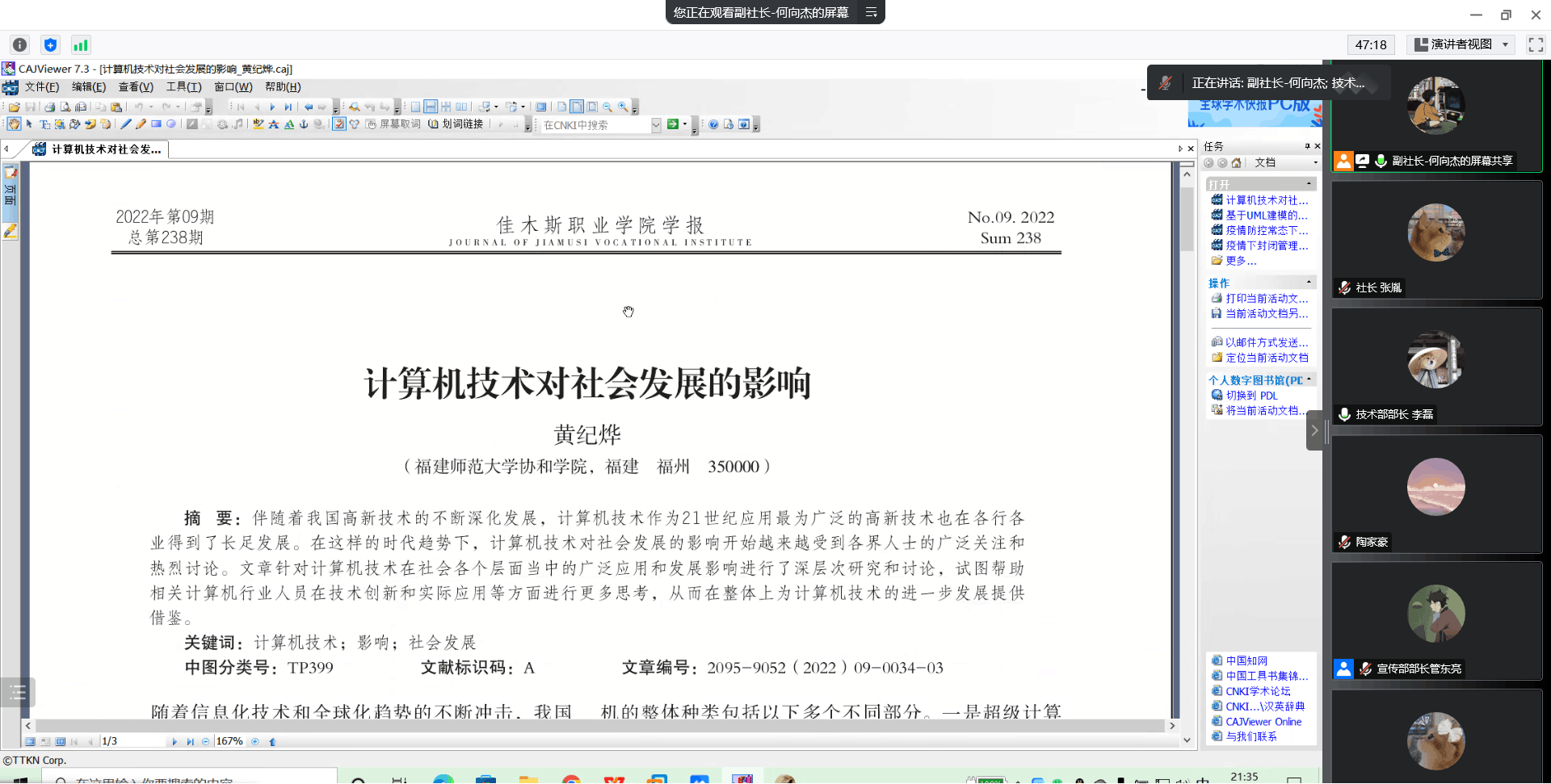Click the document's vertical scrollbar thumb
Image resolution: width=1551 pixels, height=784 pixels.
1187,218
